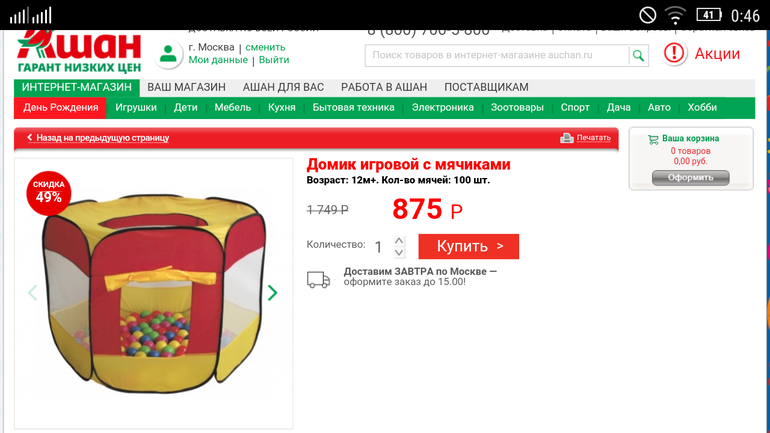This screenshot has width=770, height=433.
Task: Click the red exclamation Акции icon
Action: pos(674,53)
